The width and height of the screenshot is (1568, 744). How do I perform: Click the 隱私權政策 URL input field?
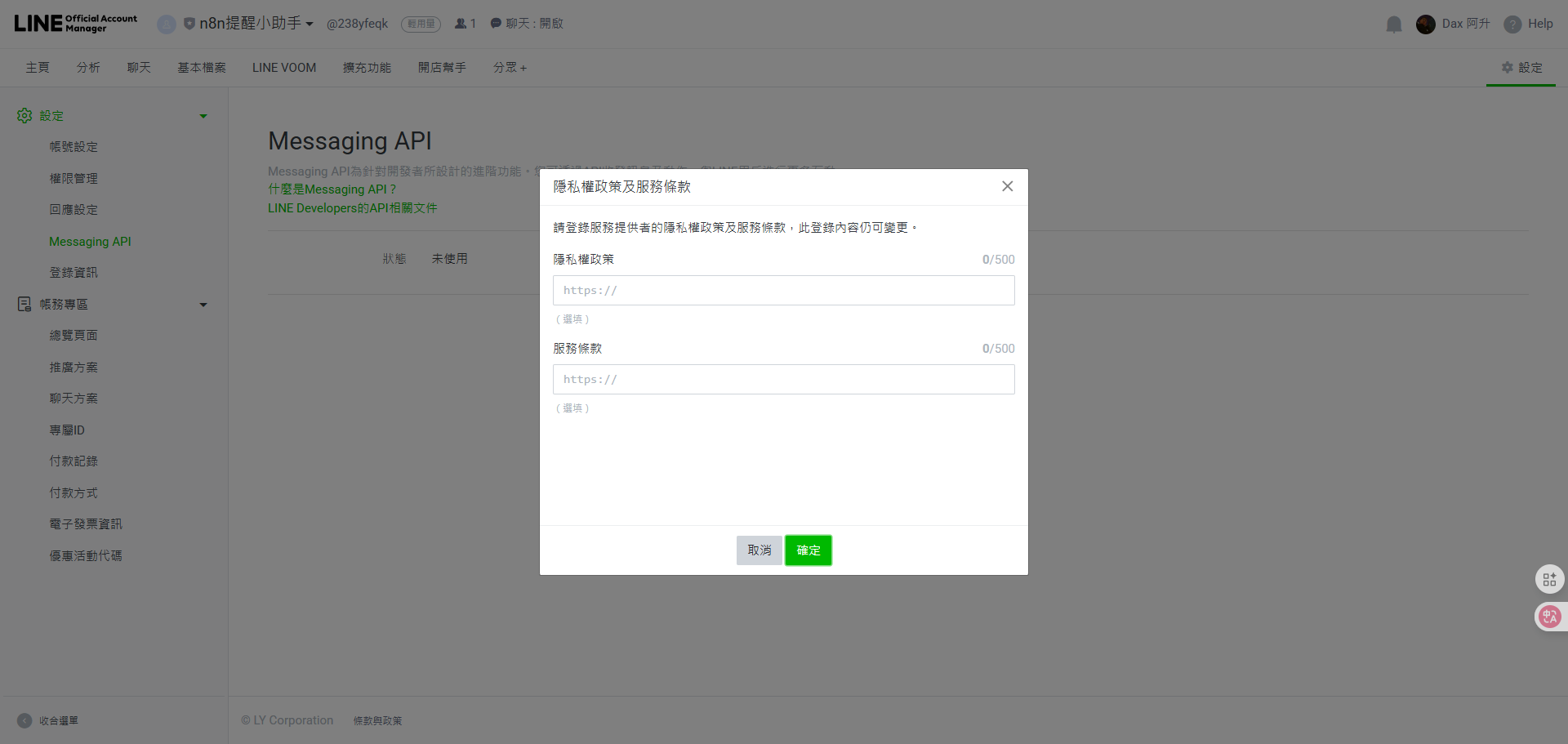pos(783,290)
